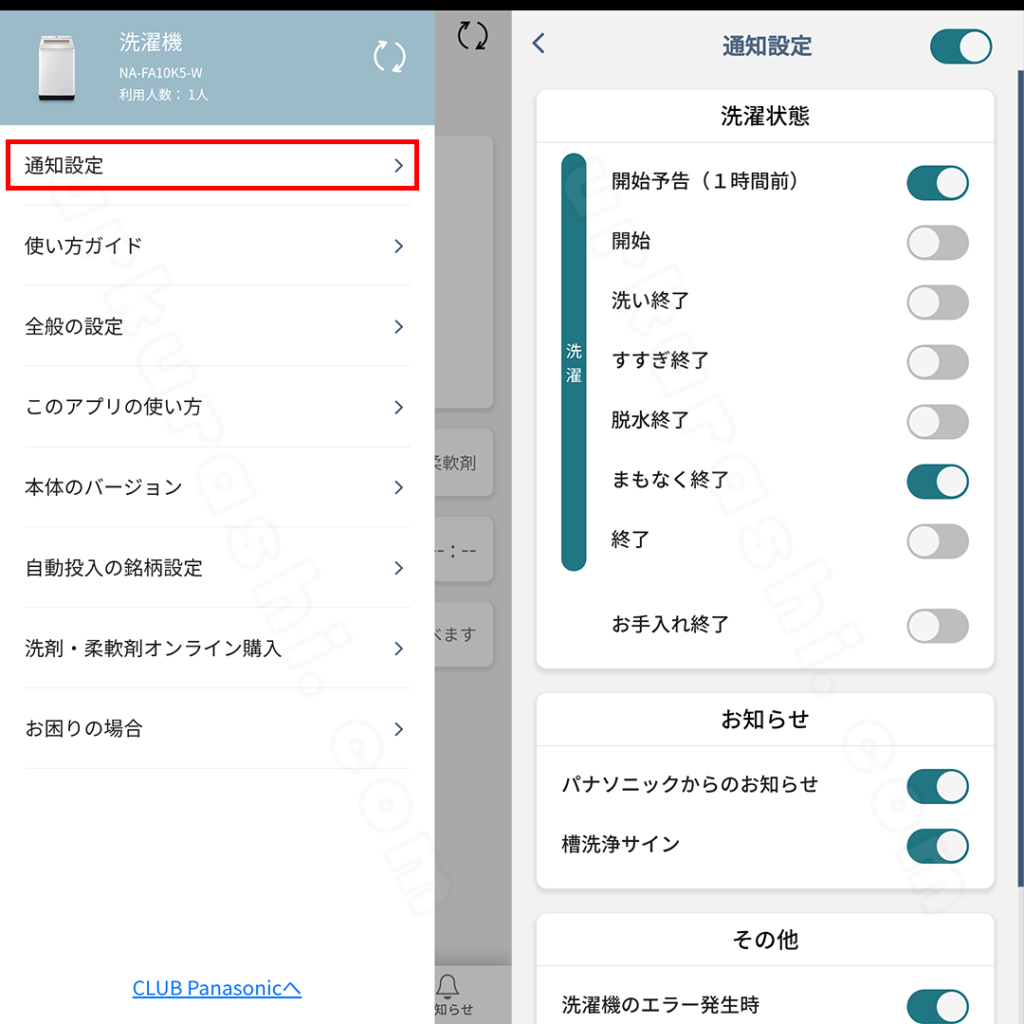Enable the 開始 notification switch
This screenshot has height=1024, width=1024.
(x=937, y=243)
